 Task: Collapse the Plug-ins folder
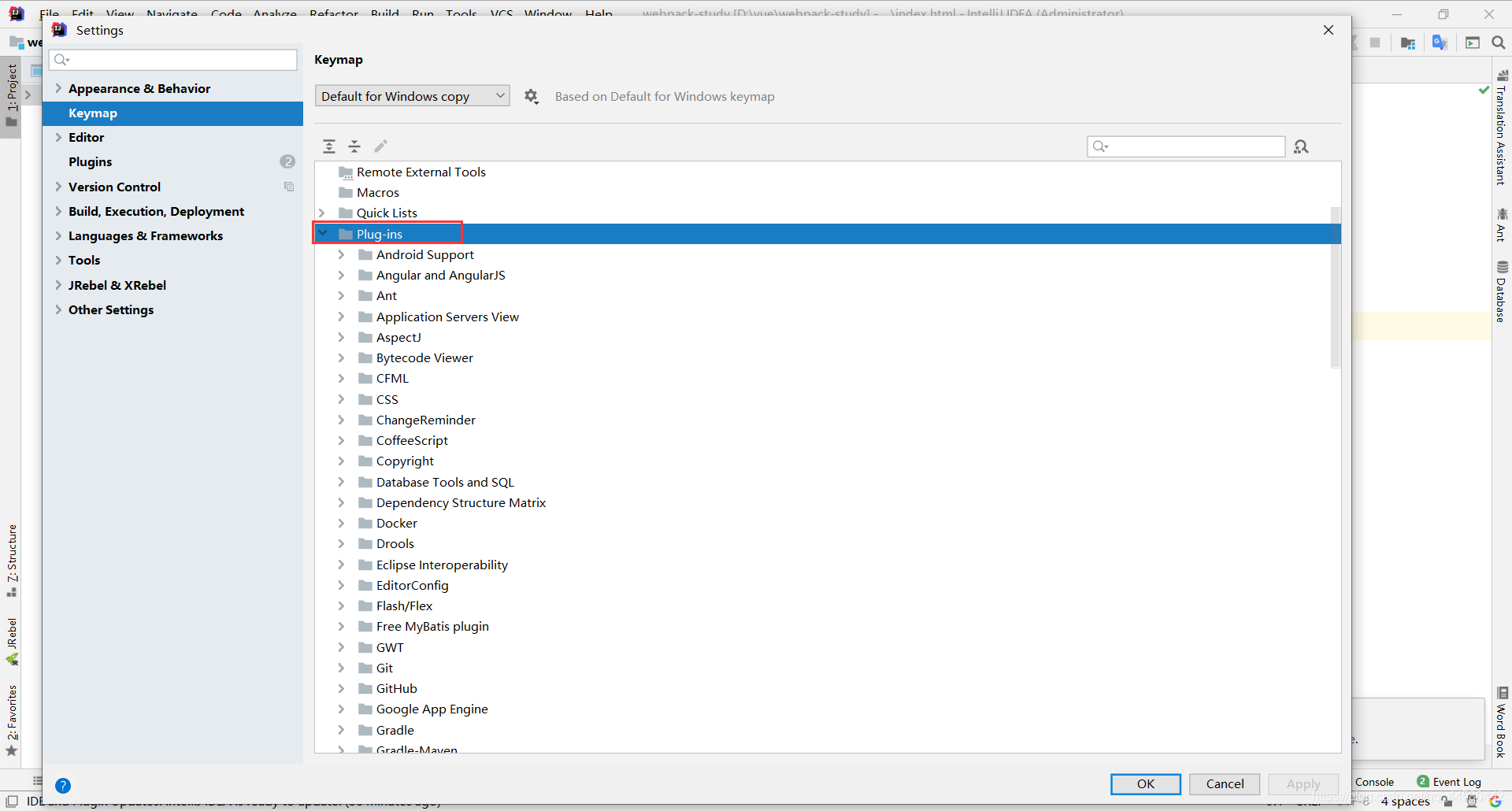322,234
